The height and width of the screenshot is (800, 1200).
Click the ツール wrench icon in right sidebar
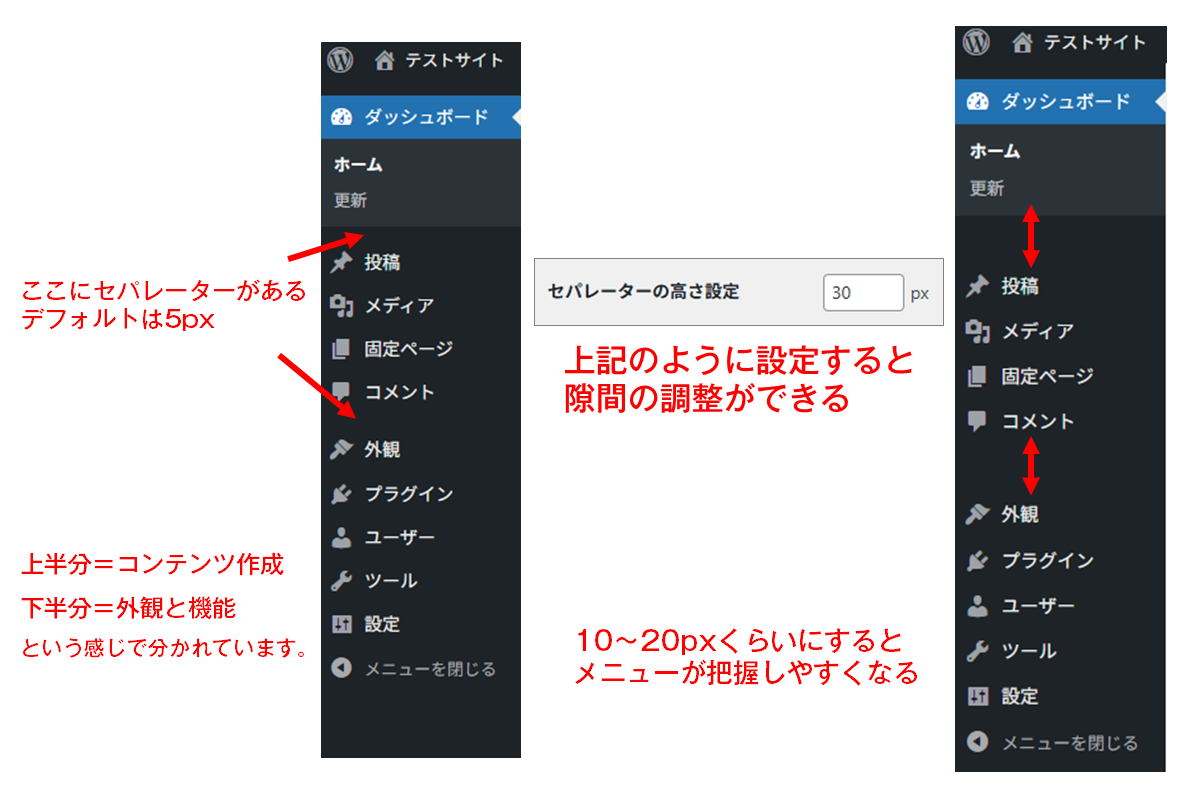(977, 651)
